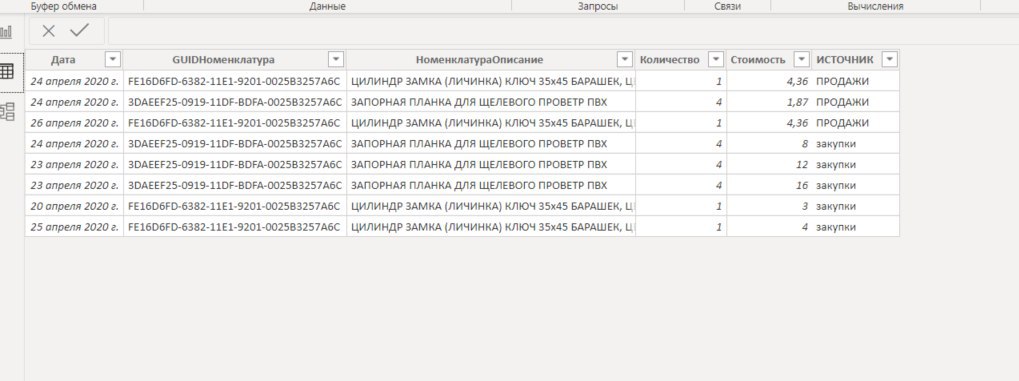Viewport: 1019px width, 381px height.
Task: Select the cost cell with value 8
Action: pos(769,144)
